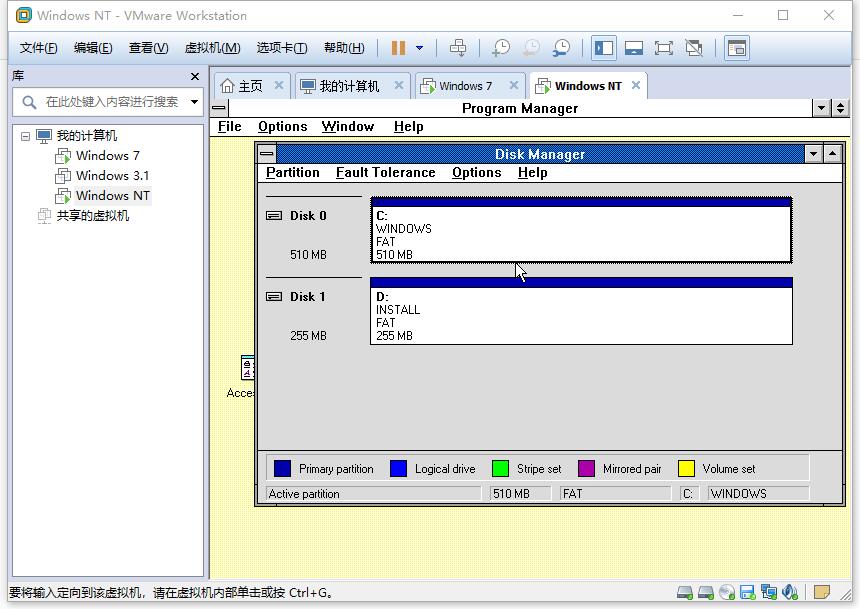This screenshot has width=860, height=609.
Task: Toggle the library sidebar view icon
Action: 603,48
